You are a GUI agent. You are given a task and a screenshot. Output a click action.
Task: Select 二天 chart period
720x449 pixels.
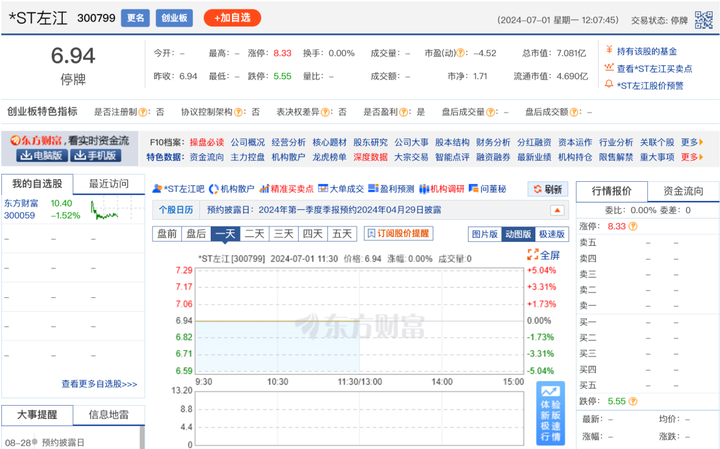255,234
